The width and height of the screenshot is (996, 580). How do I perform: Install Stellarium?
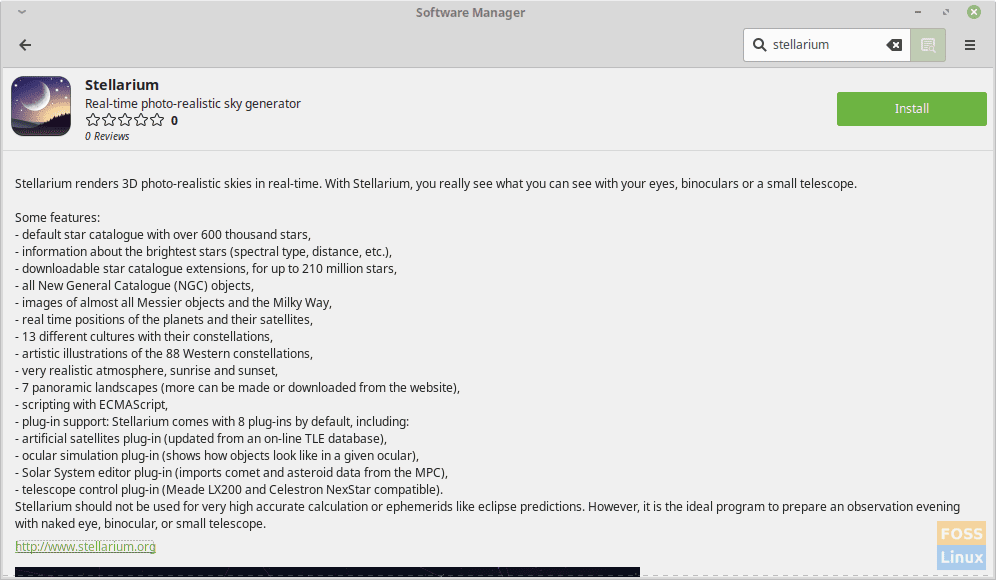(x=911, y=109)
